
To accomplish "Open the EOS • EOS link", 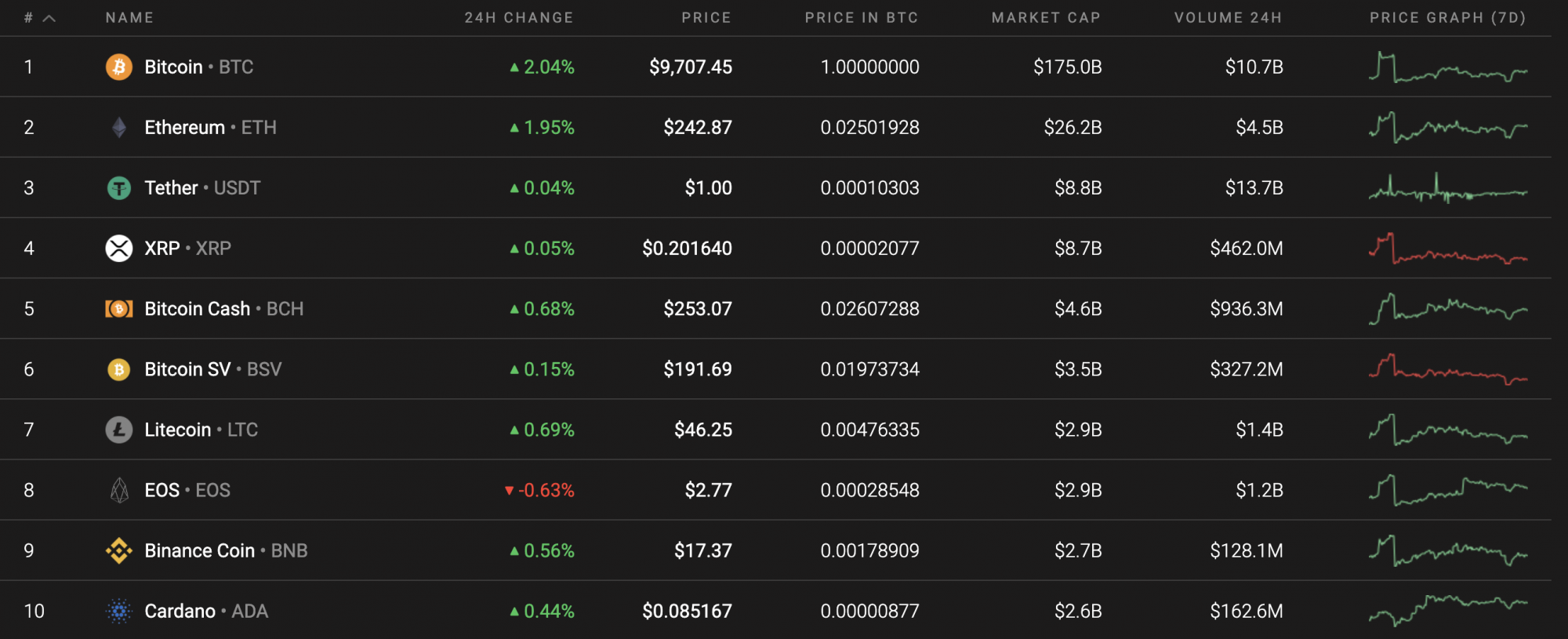I will click(x=187, y=490).
